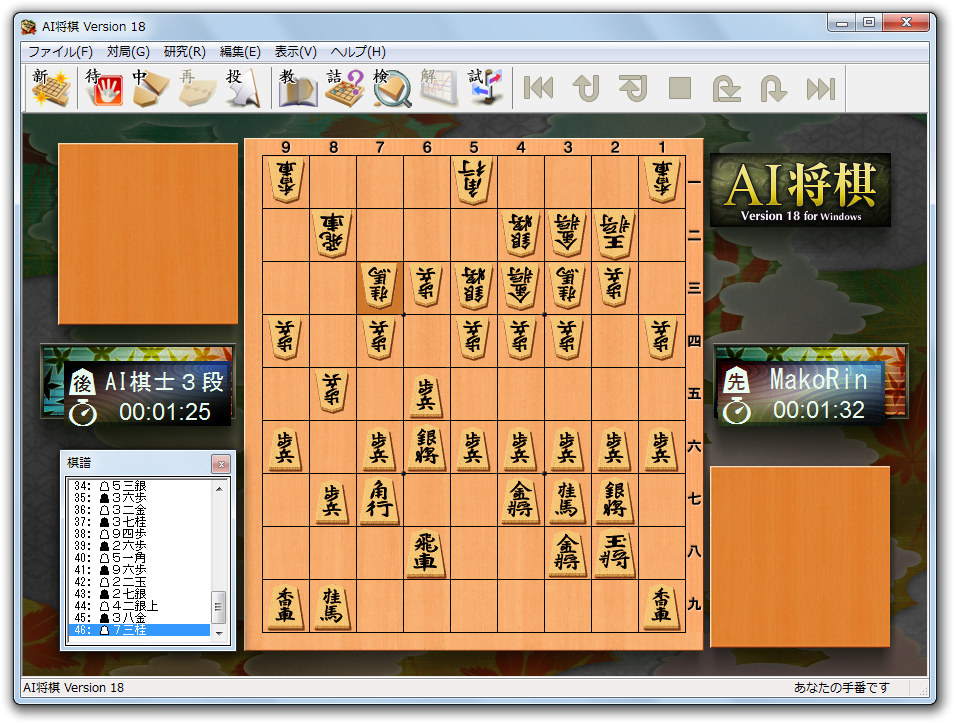Select move 37 ３七桂 in kifu
Screen dimensions: 954x723
pyautogui.click(x=140, y=522)
